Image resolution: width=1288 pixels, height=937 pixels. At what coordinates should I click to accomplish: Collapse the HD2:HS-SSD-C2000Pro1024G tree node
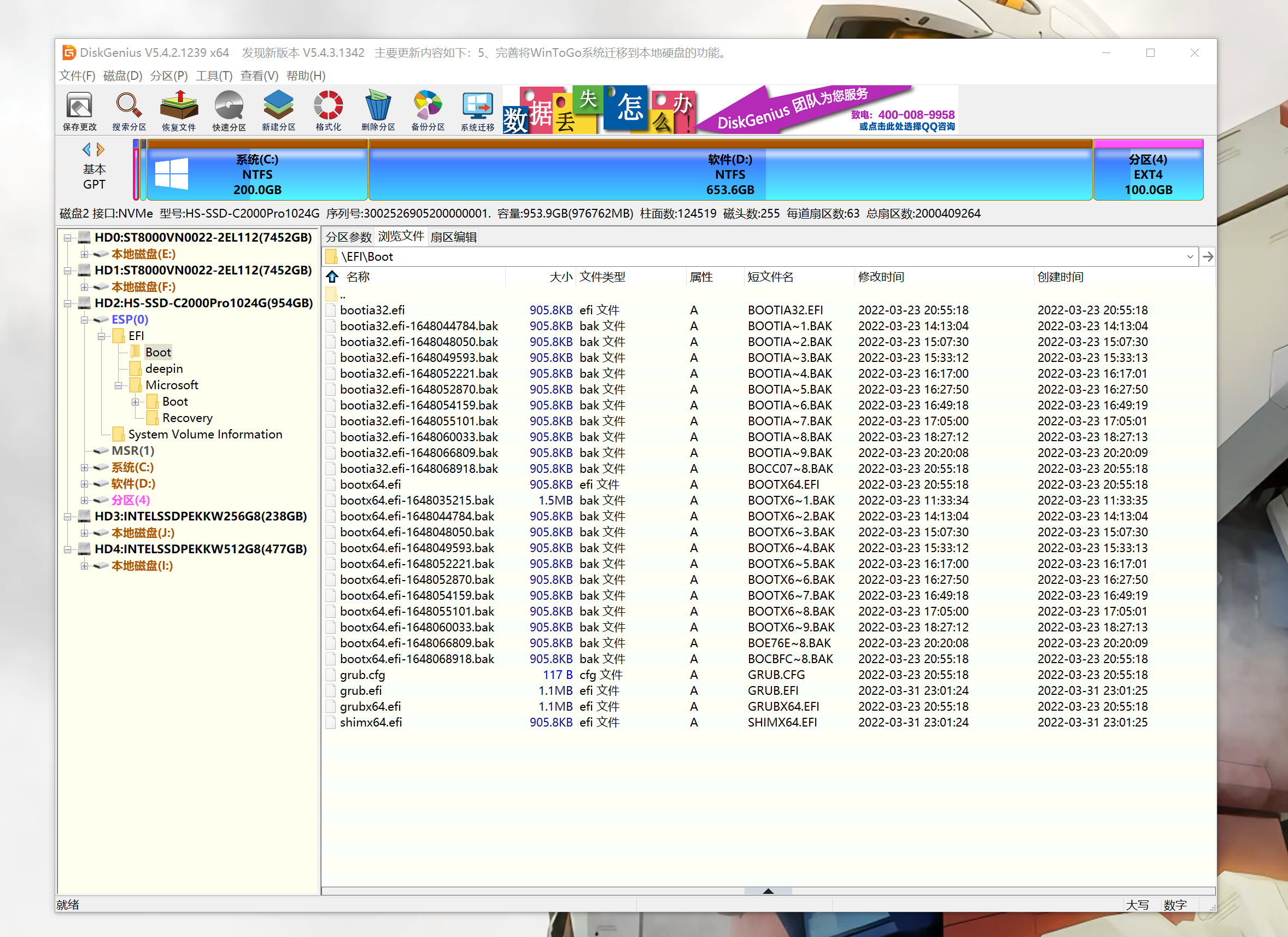(x=68, y=303)
